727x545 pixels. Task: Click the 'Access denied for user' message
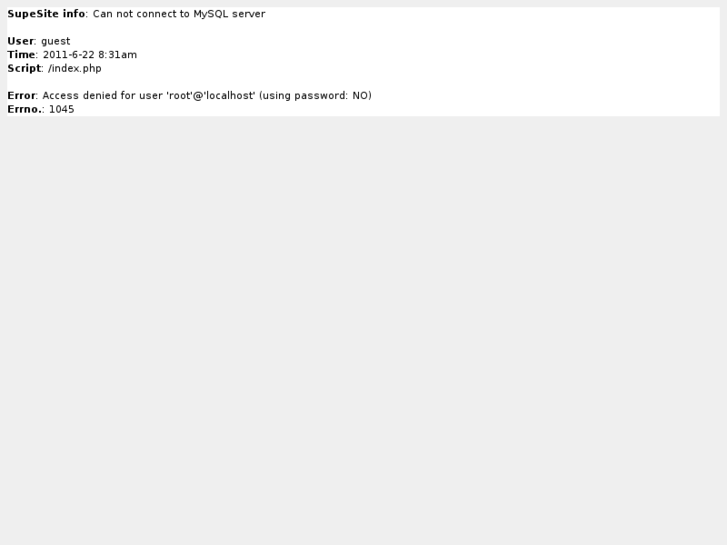(102, 96)
